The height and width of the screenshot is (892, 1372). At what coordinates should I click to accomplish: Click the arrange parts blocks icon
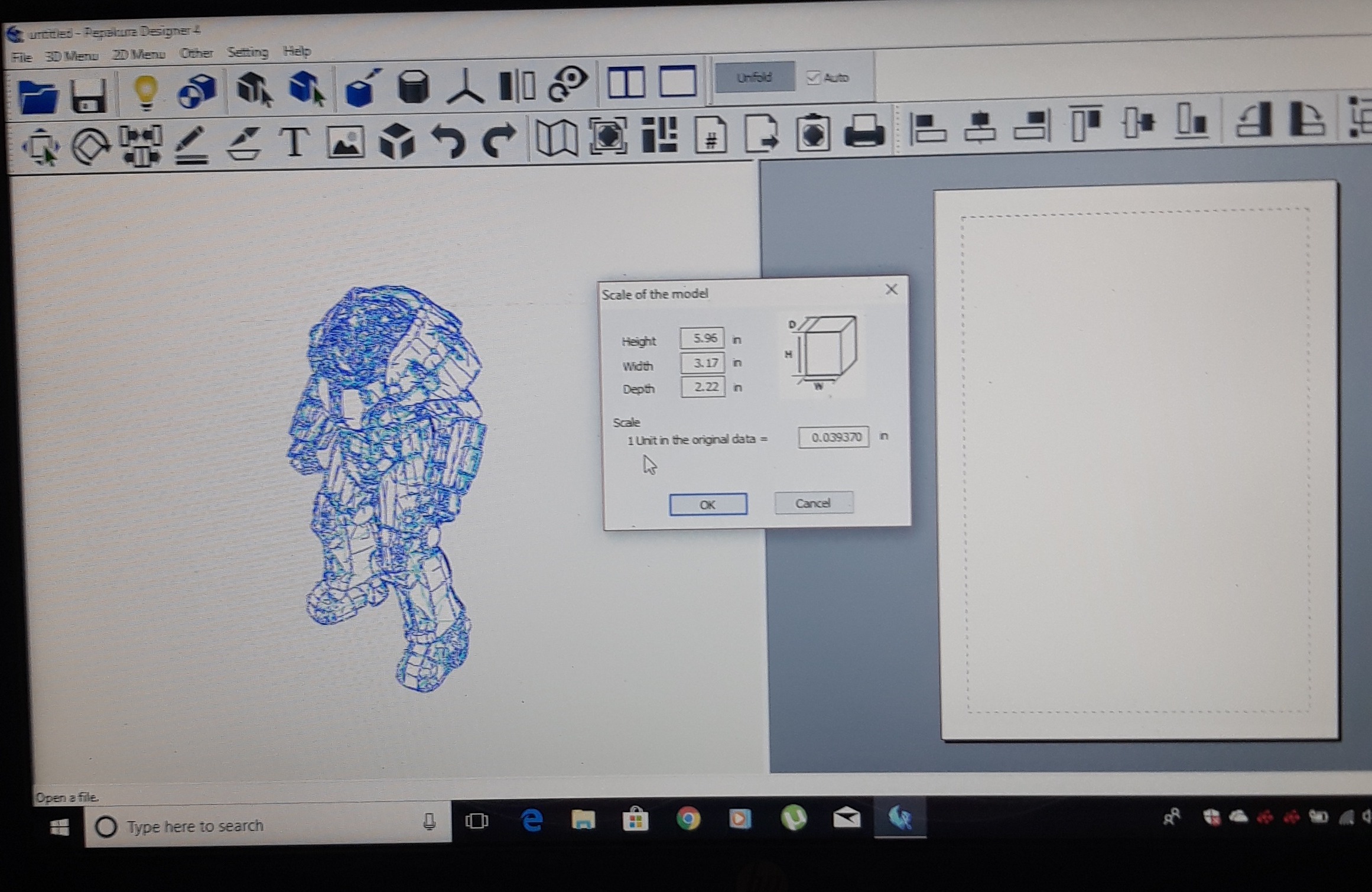tap(659, 135)
